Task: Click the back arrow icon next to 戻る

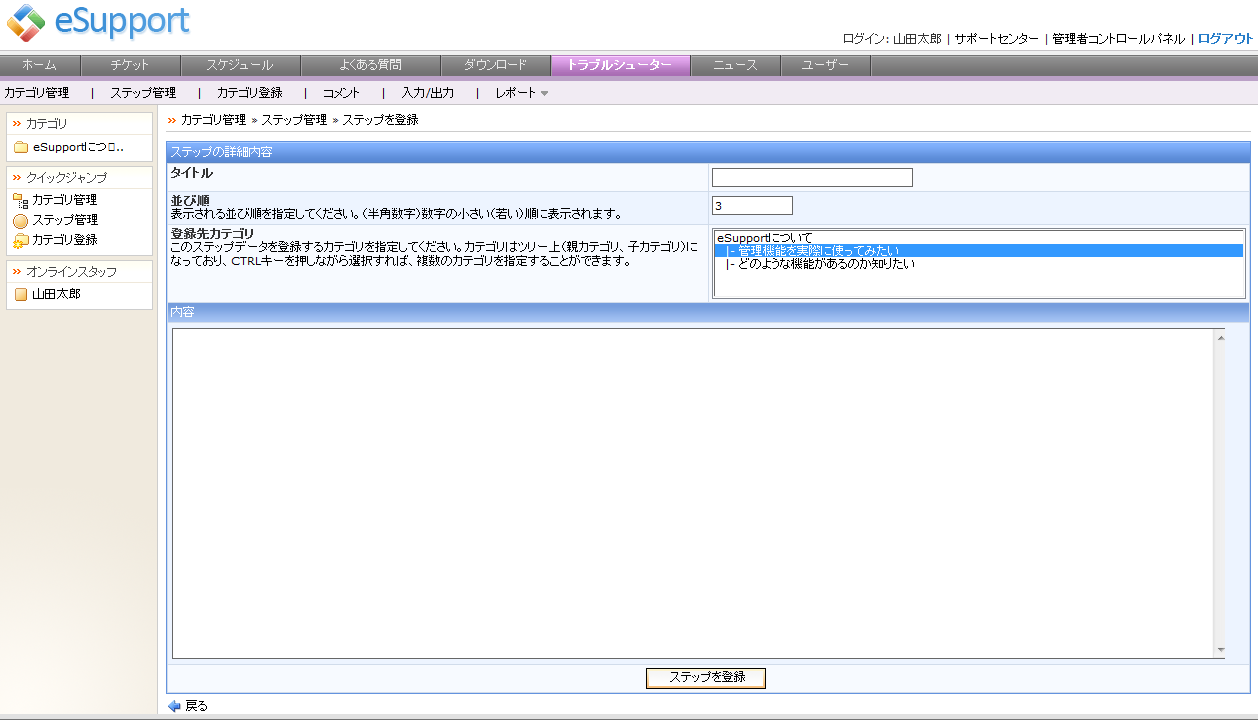Action: click(175, 705)
